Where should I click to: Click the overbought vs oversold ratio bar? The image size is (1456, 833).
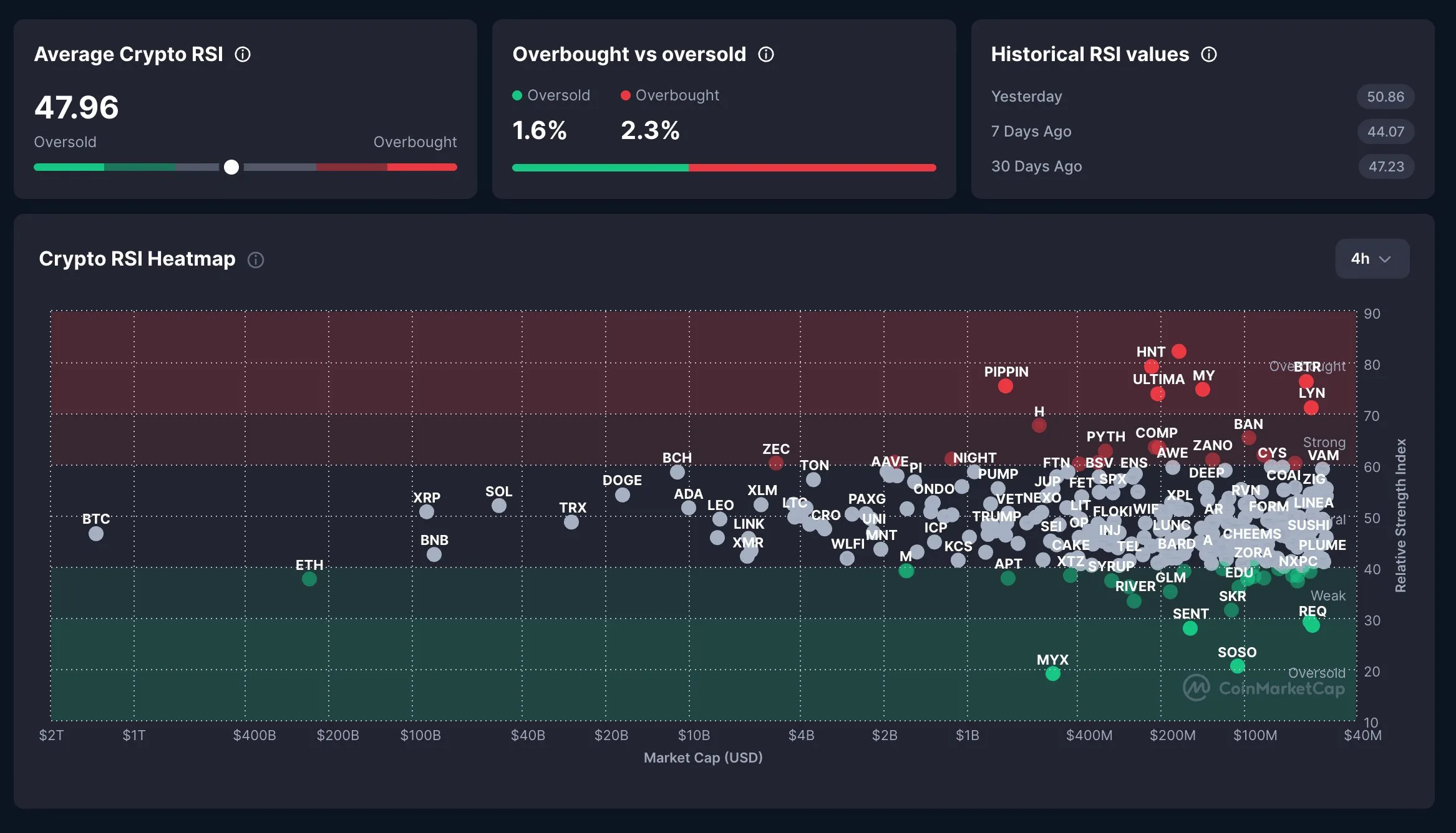pos(724,167)
